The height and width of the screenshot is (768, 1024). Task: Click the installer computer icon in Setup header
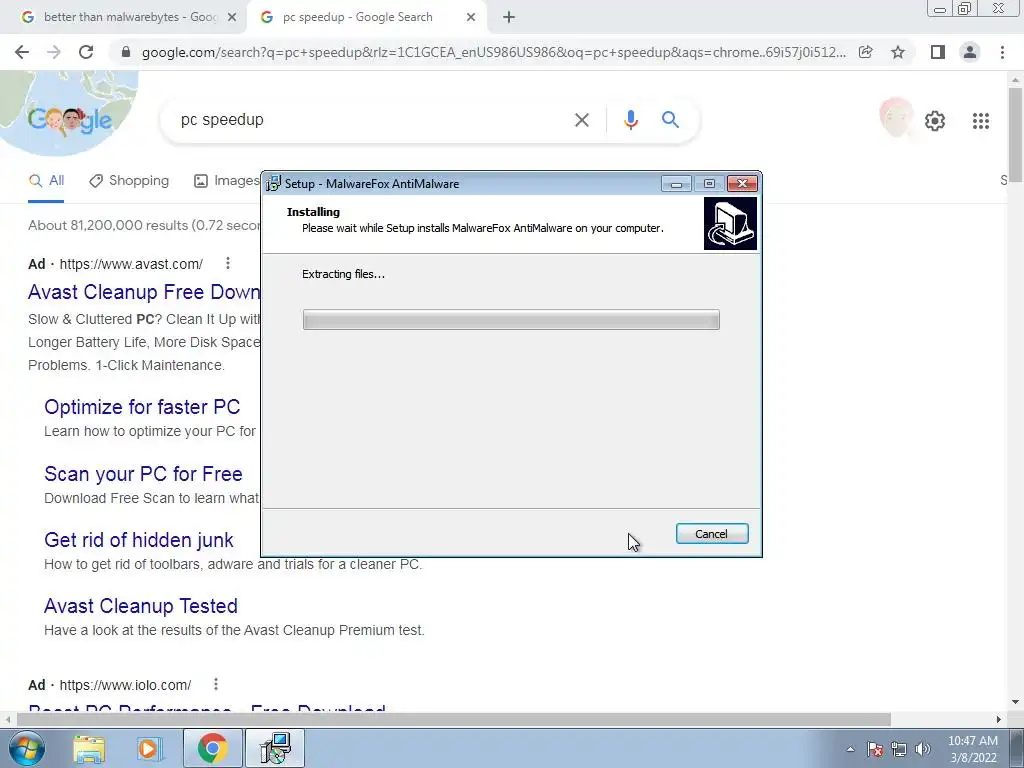tap(730, 223)
